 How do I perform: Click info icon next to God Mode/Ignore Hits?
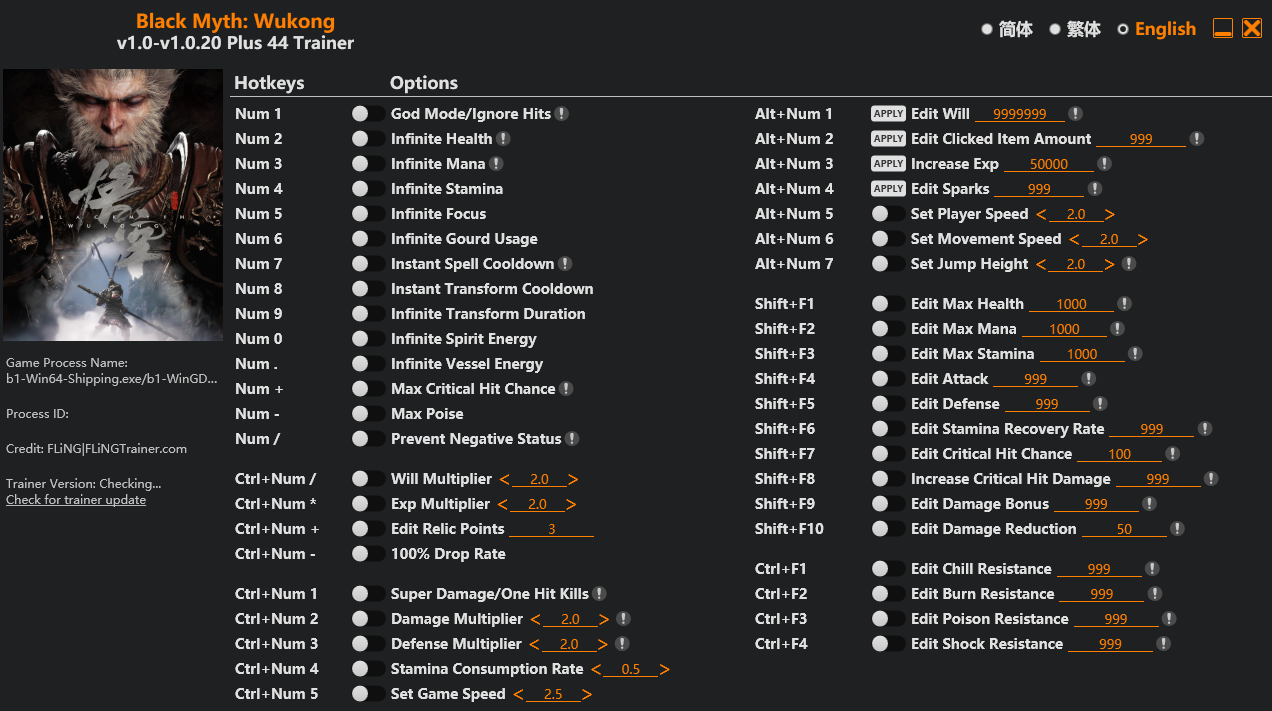[x=562, y=114]
